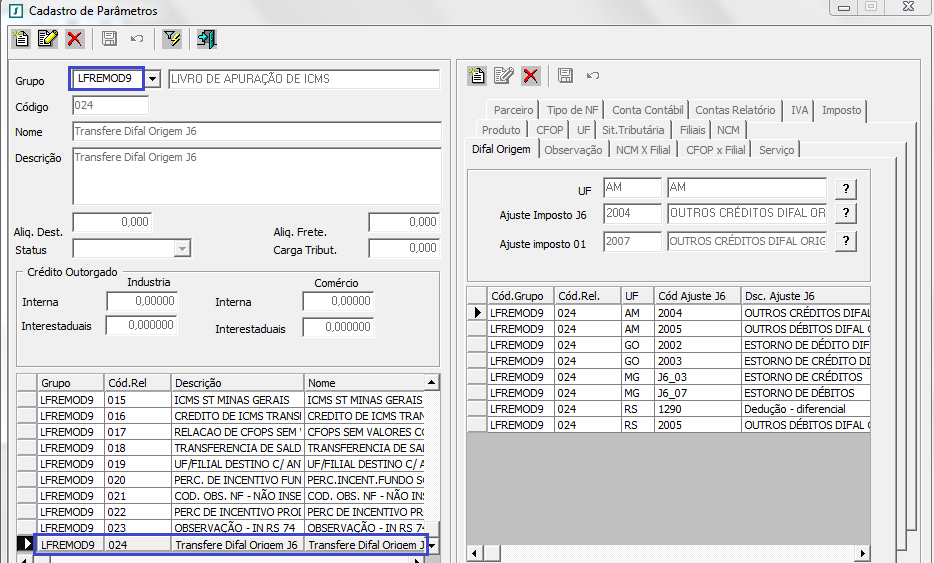This screenshot has width=934, height=563.
Task: Click the Aliq. Dest. input field
Action: (x=111, y=222)
